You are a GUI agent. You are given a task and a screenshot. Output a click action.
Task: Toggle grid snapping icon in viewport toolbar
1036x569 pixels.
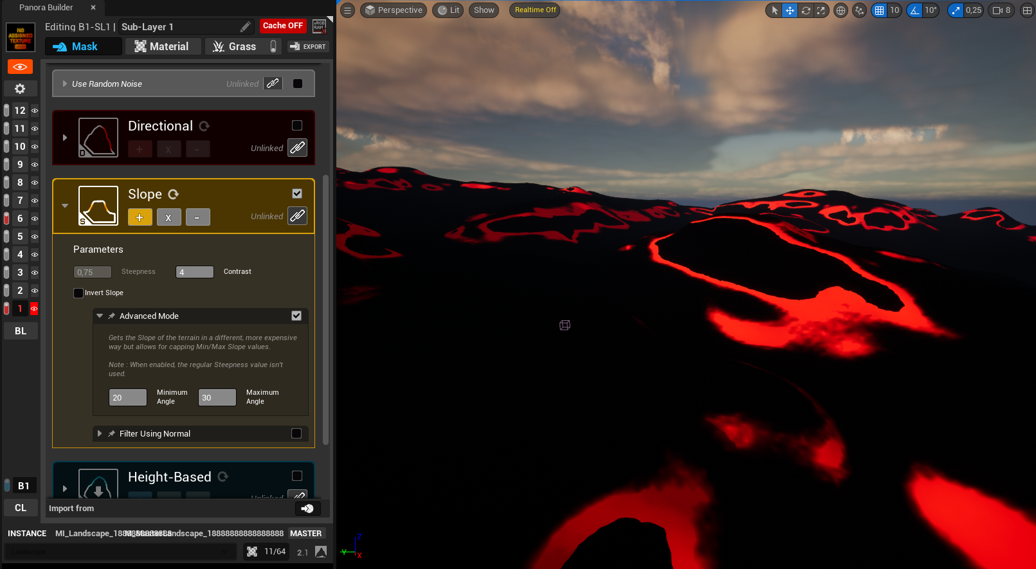point(879,10)
